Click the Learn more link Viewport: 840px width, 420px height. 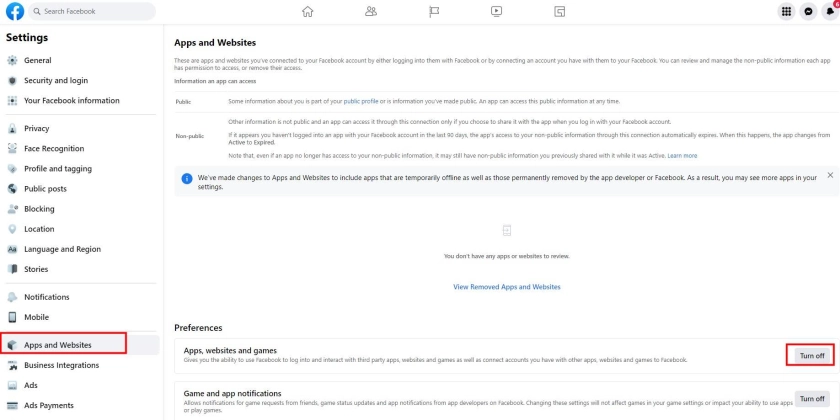tap(683, 155)
